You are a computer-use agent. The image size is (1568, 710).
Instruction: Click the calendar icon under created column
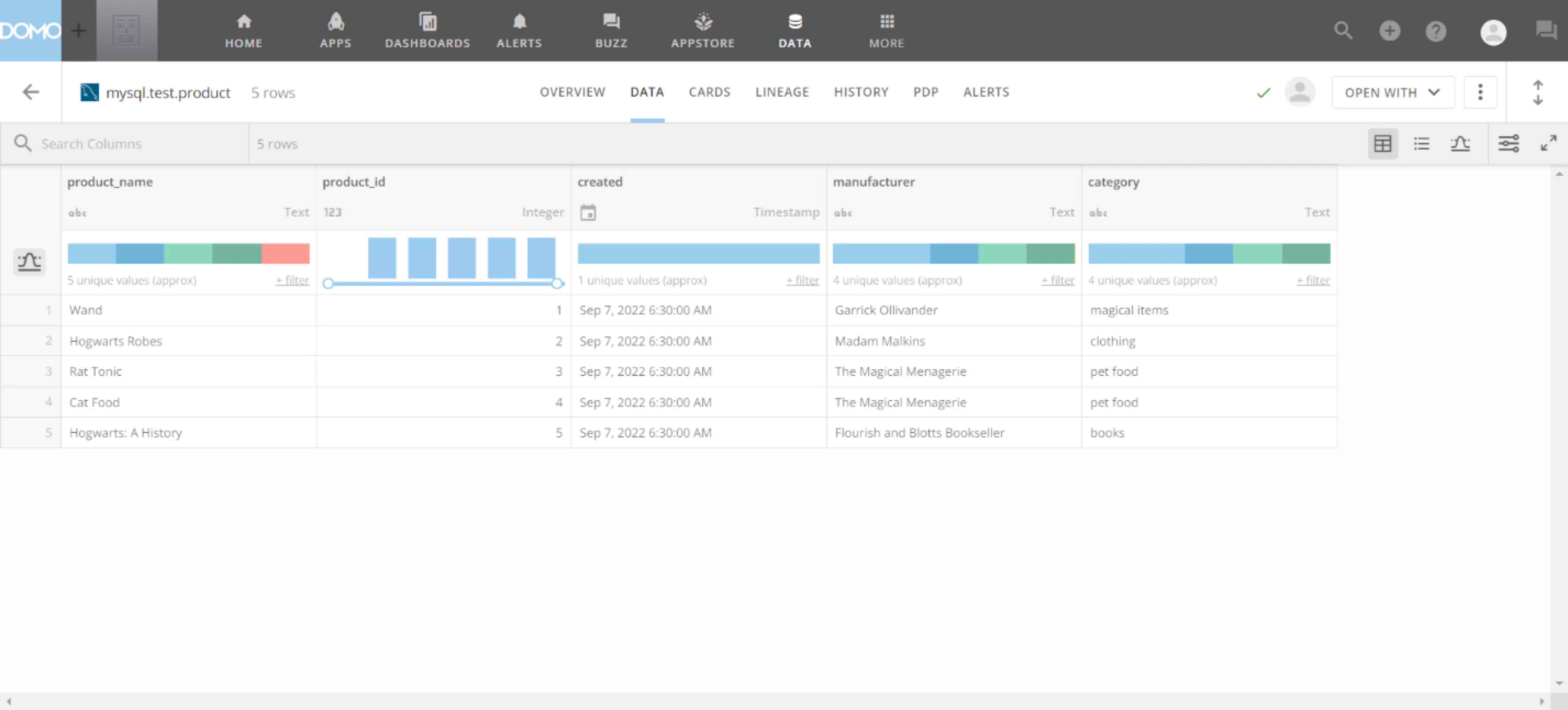(588, 212)
